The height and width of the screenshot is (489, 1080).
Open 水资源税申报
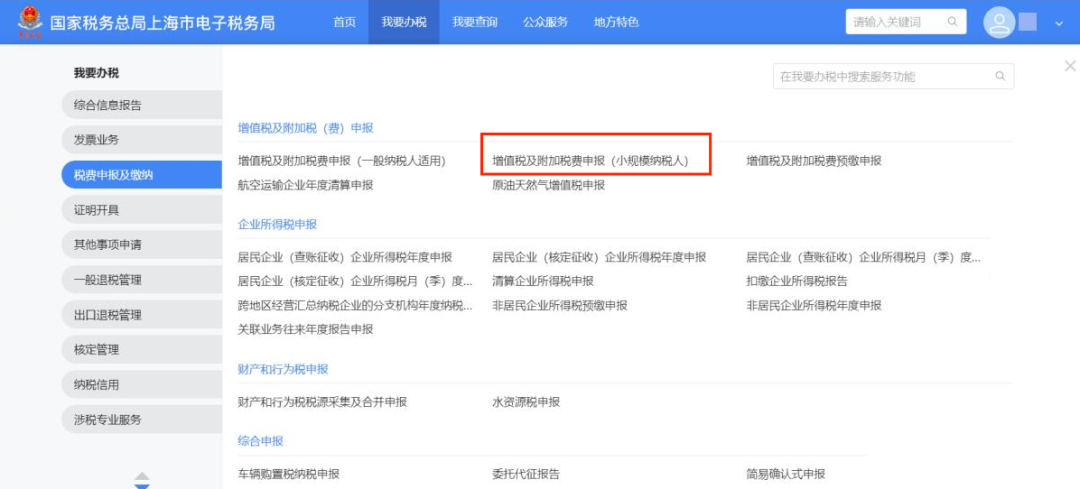[526, 402]
